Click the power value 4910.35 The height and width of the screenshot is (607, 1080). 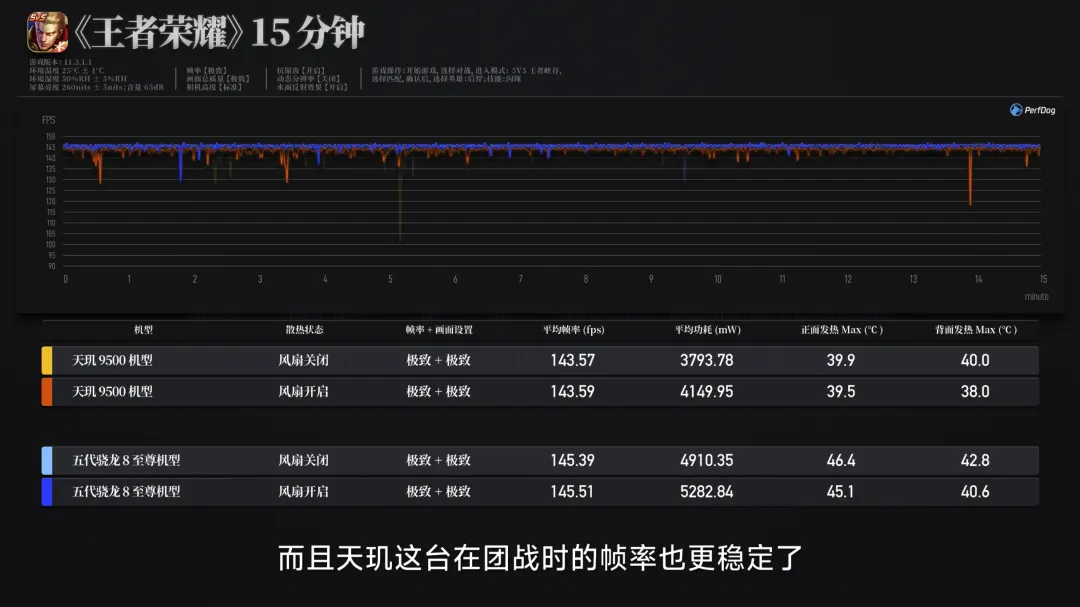(707, 460)
